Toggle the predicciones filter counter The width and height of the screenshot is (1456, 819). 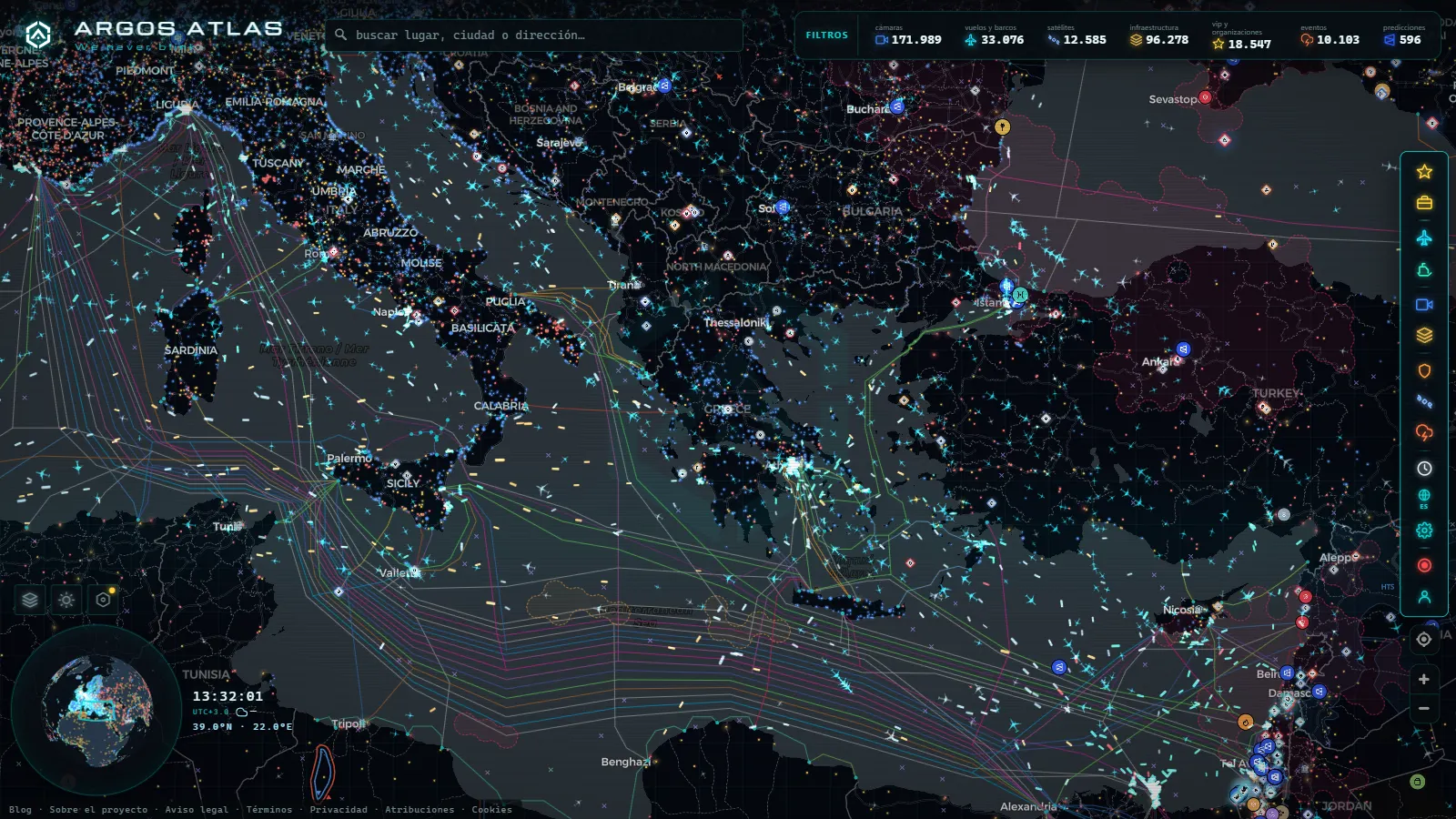tap(1404, 35)
